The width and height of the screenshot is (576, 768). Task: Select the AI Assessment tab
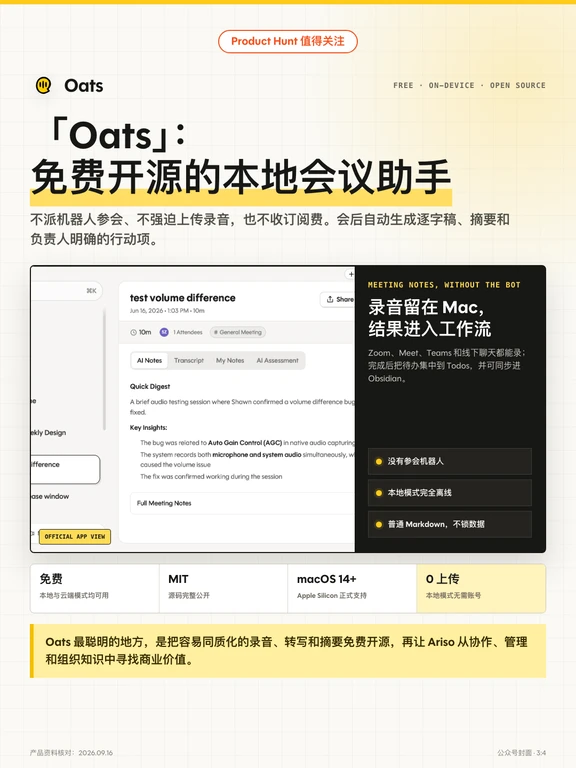[277, 360]
